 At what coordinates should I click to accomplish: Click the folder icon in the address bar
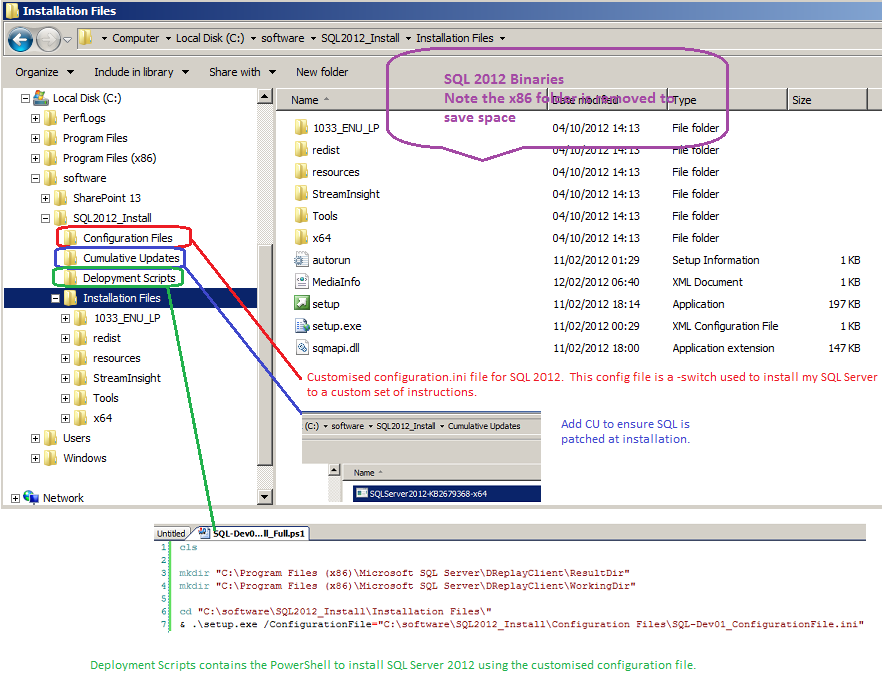click(x=86, y=38)
